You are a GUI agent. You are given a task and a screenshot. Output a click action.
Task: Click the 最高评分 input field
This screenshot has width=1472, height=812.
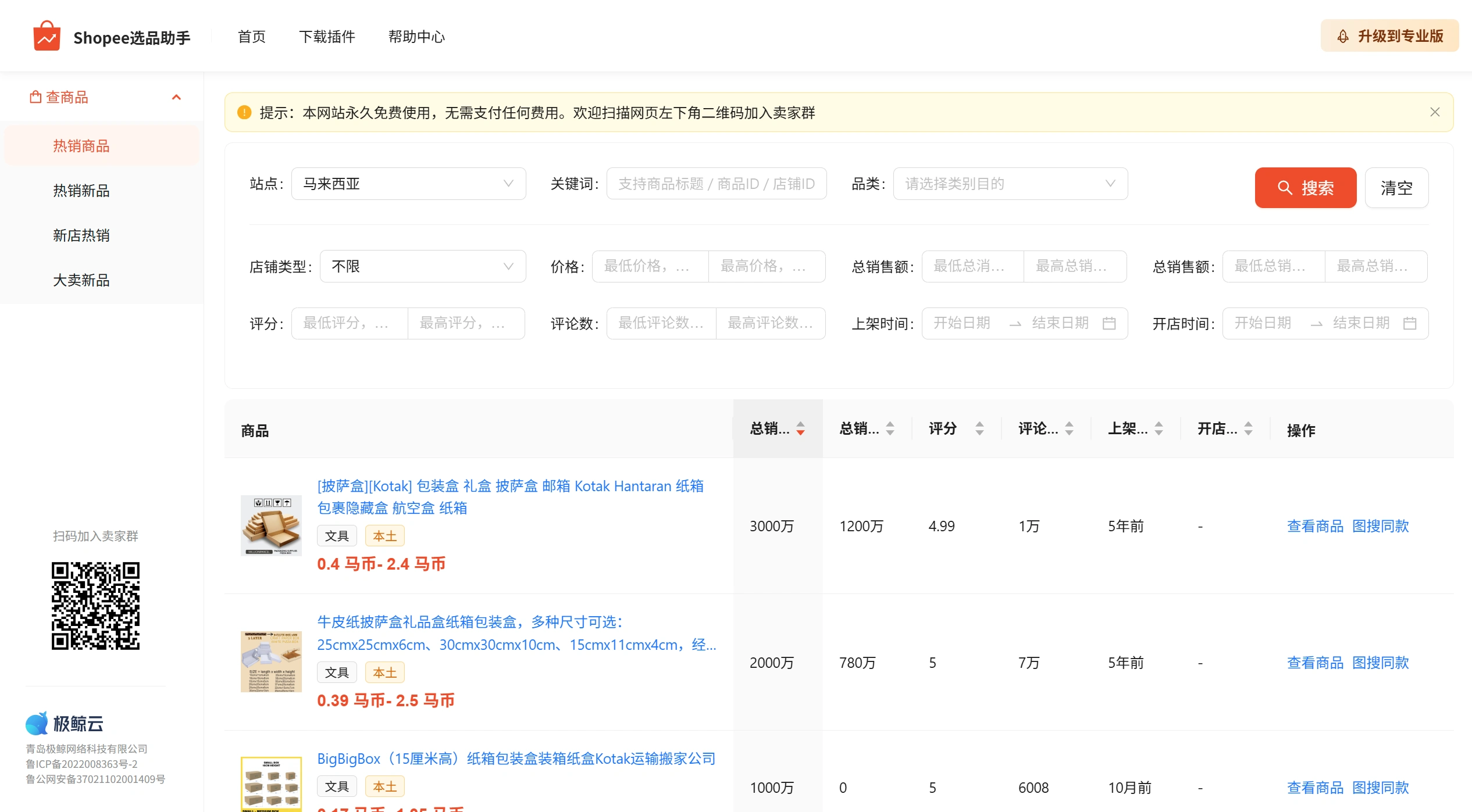(466, 323)
